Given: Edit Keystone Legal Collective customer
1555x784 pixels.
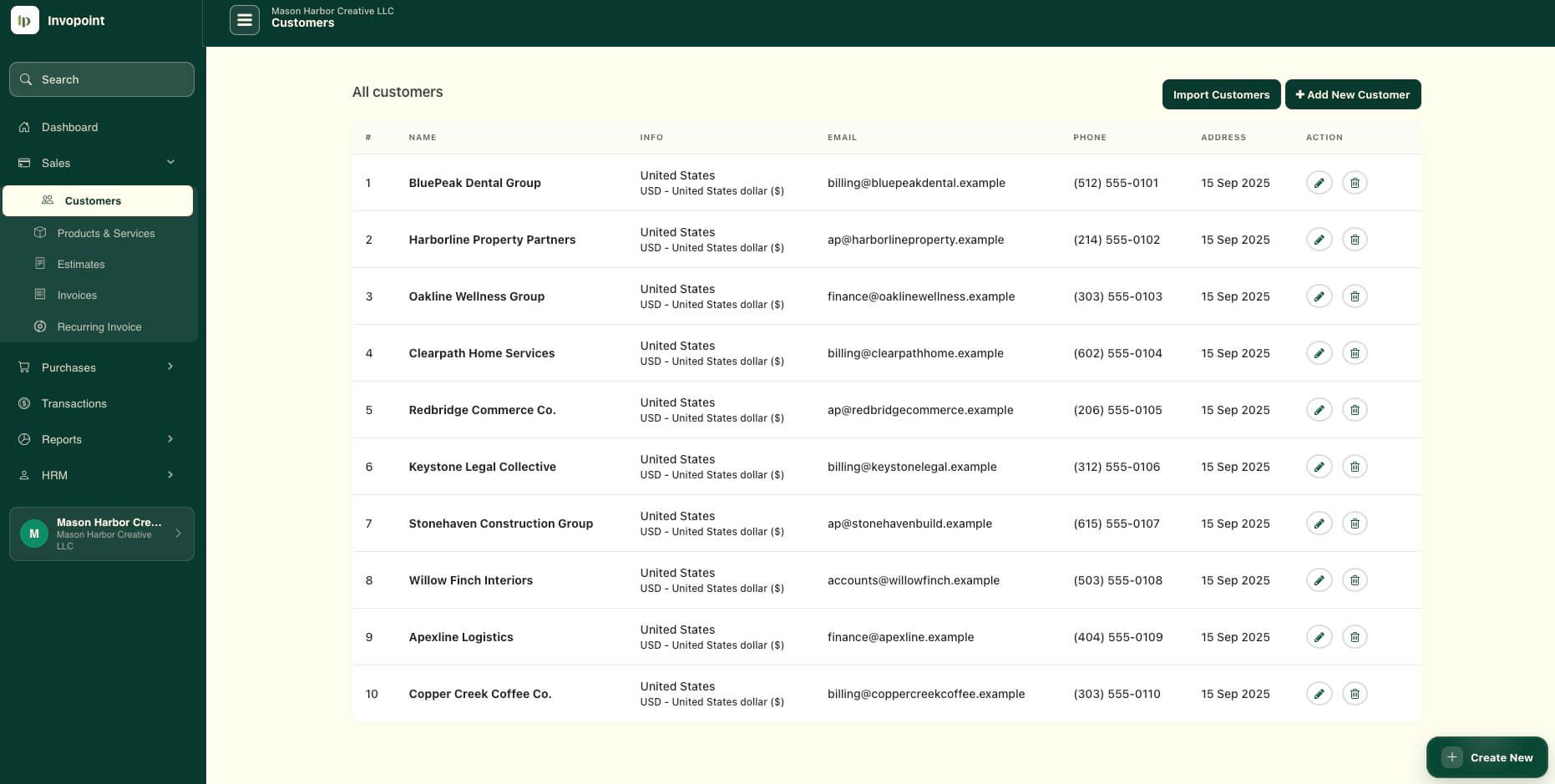Looking at the screenshot, I should [x=1319, y=467].
